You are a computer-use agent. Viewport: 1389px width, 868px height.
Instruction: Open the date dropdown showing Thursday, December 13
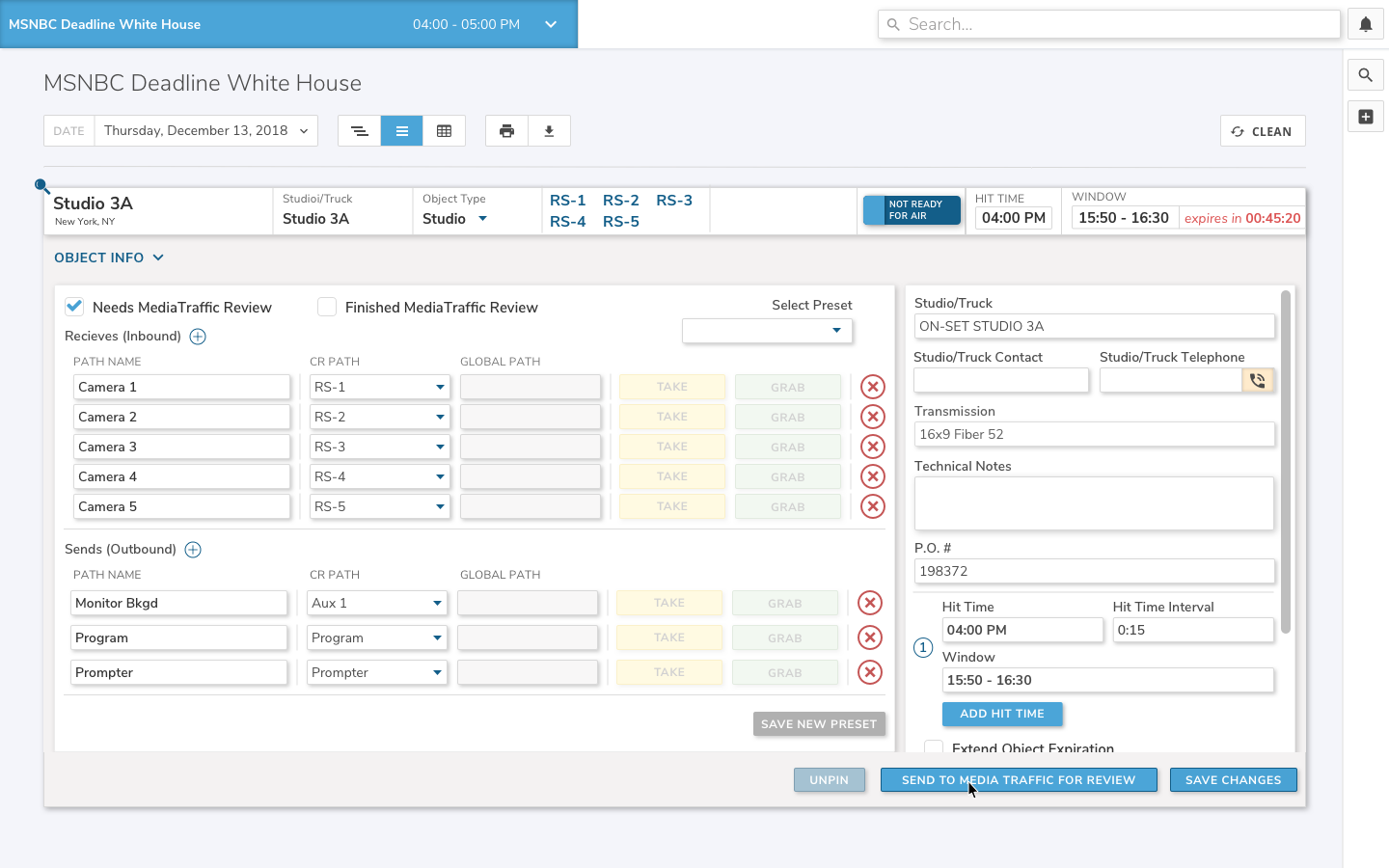pyautogui.click(x=205, y=131)
